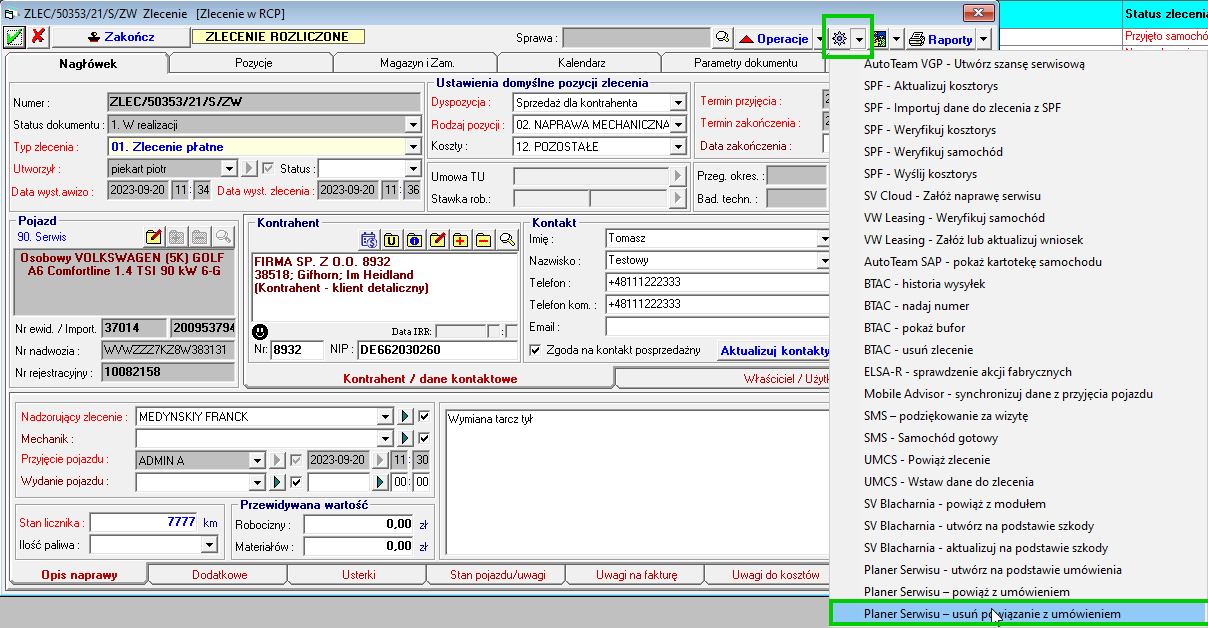Expand the Dyspozycja dropdown
Image resolution: width=1208 pixels, height=628 pixels.
pos(678,102)
